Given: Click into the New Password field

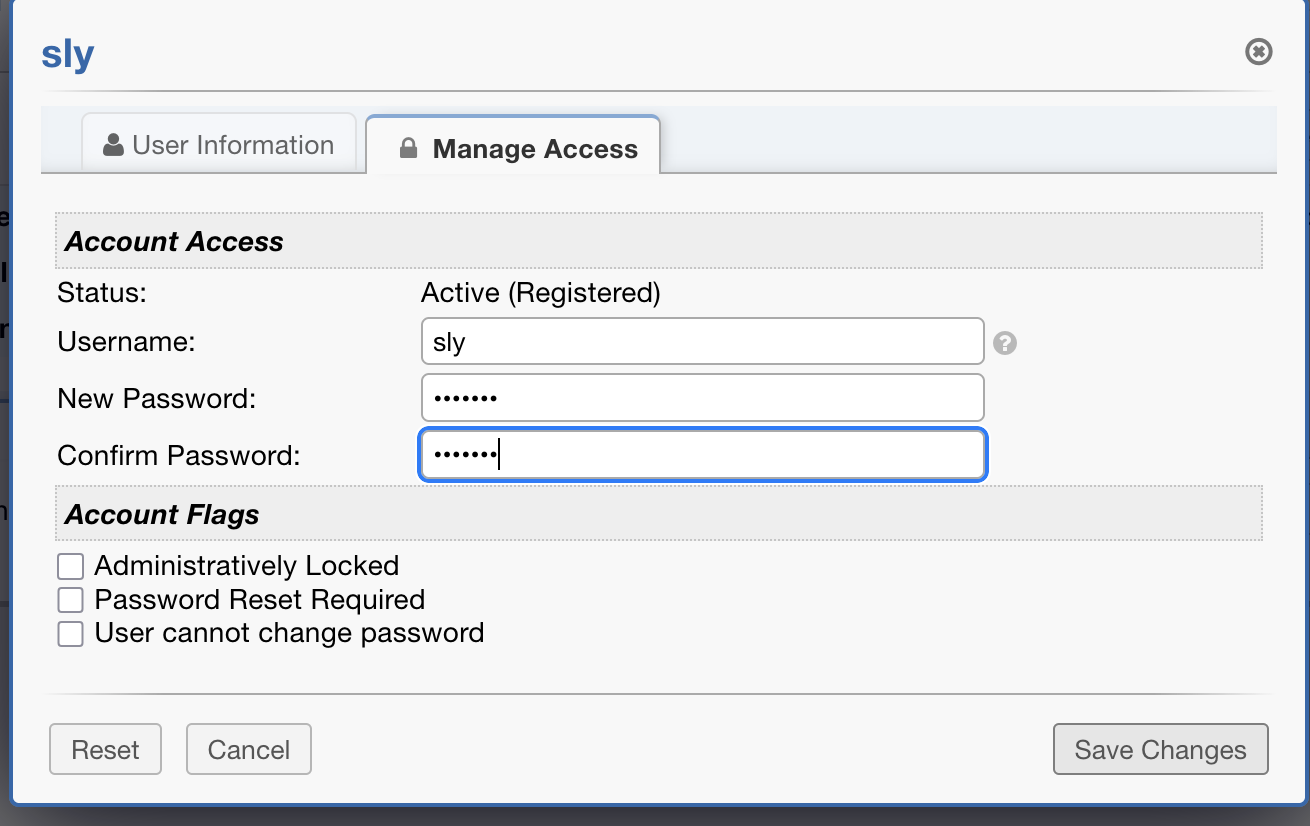Looking at the screenshot, I should (702, 398).
